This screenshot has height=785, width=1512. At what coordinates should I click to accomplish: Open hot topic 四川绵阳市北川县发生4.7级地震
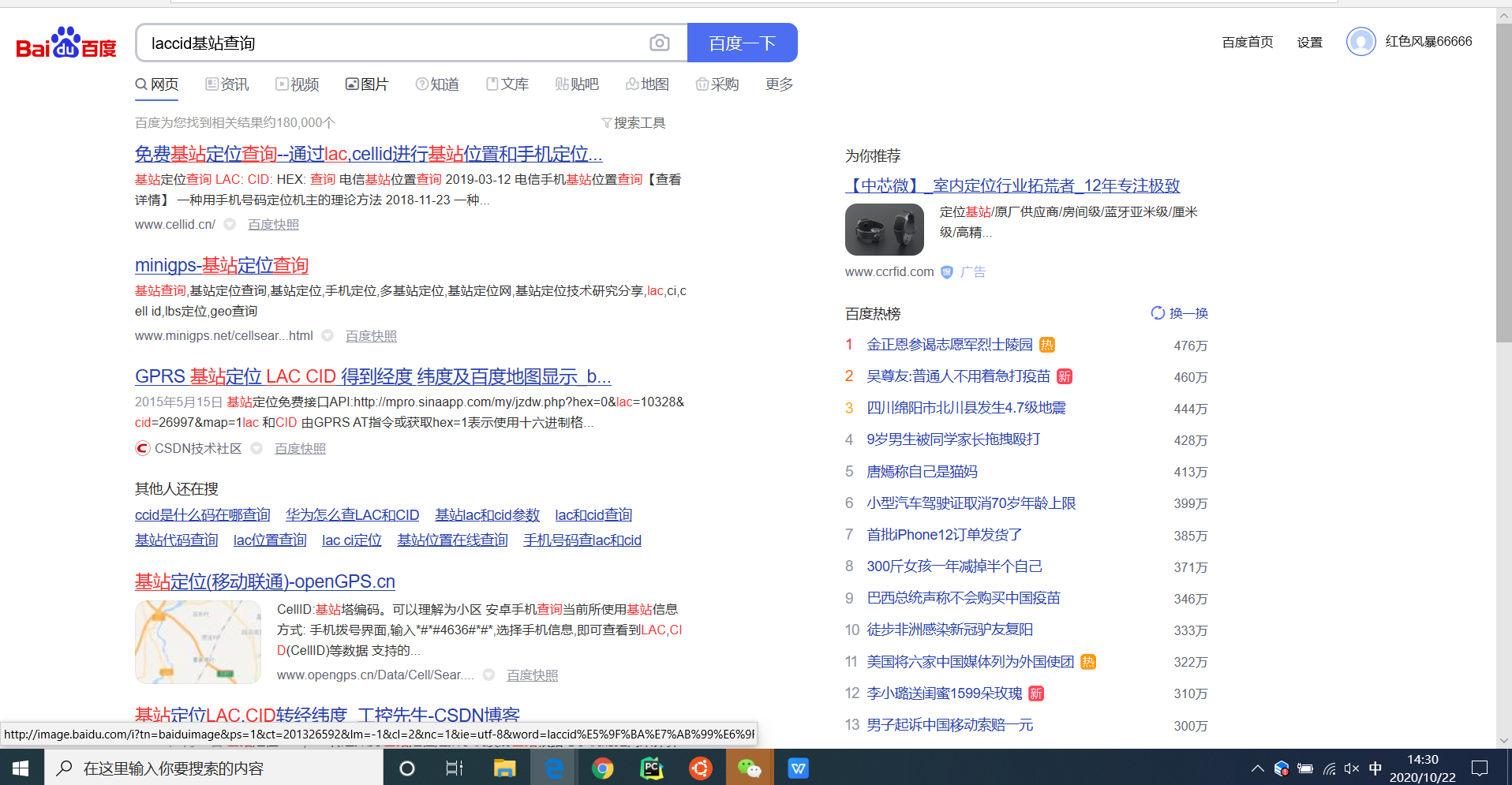pos(967,408)
